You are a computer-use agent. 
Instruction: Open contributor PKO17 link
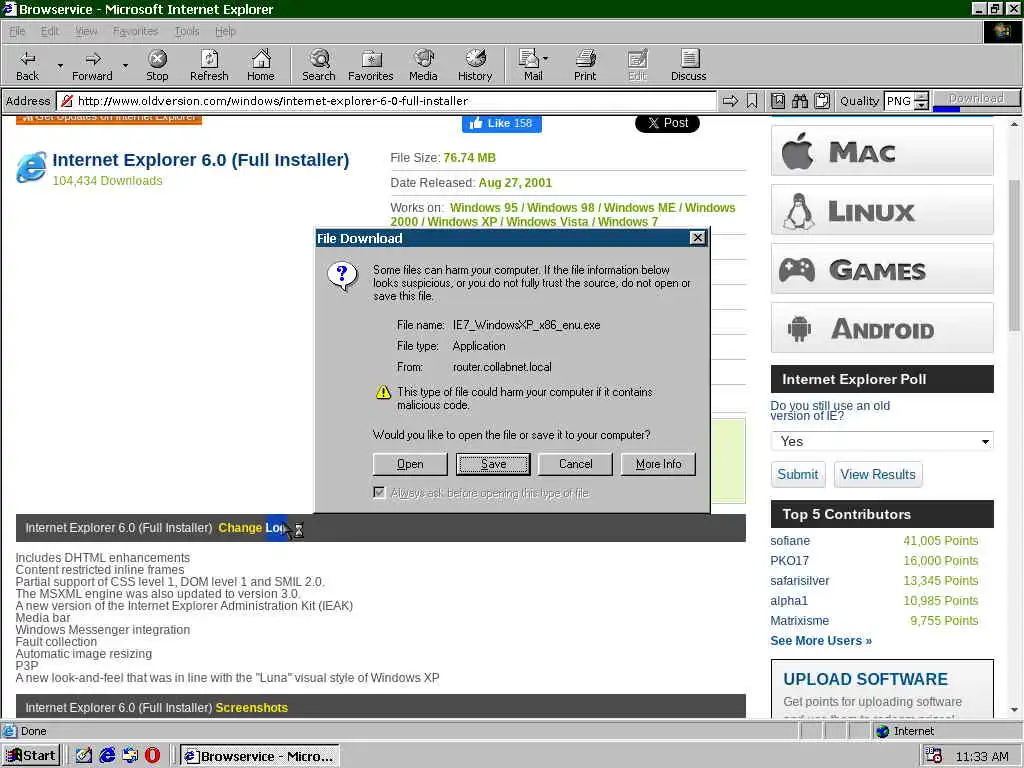tap(789, 560)
